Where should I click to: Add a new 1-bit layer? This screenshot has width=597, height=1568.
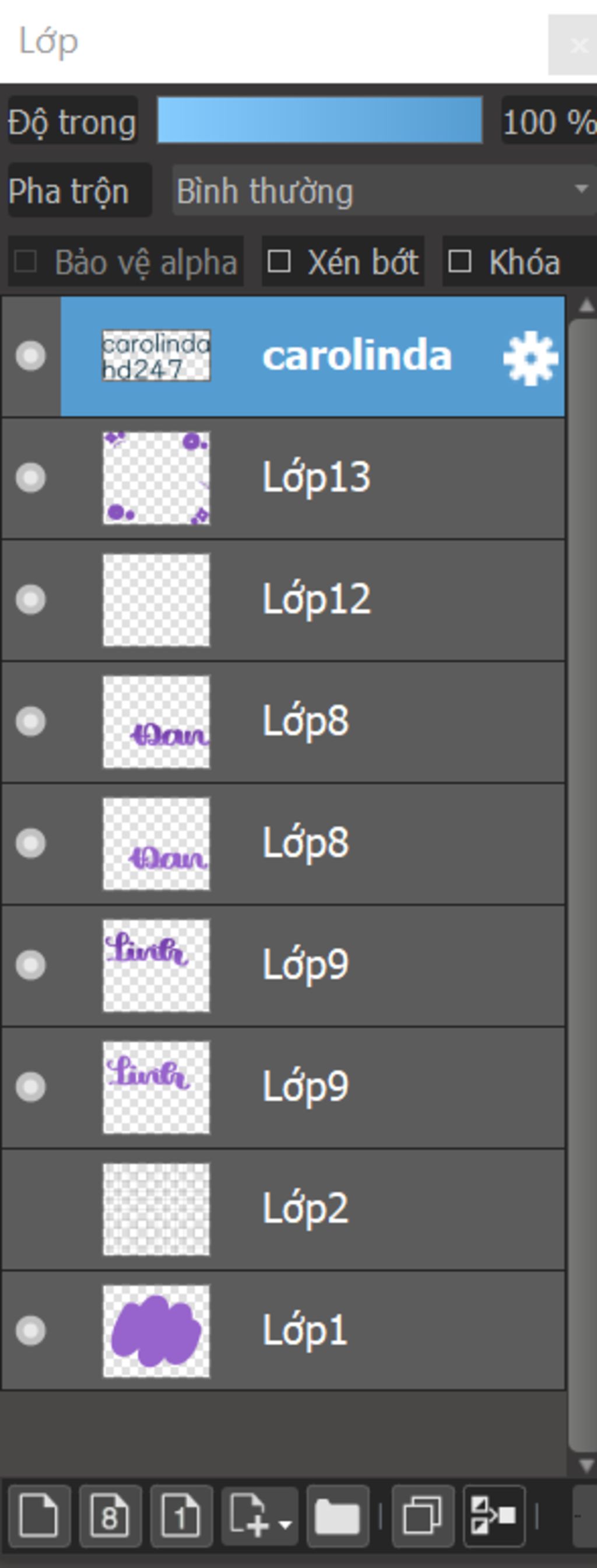181,1514
